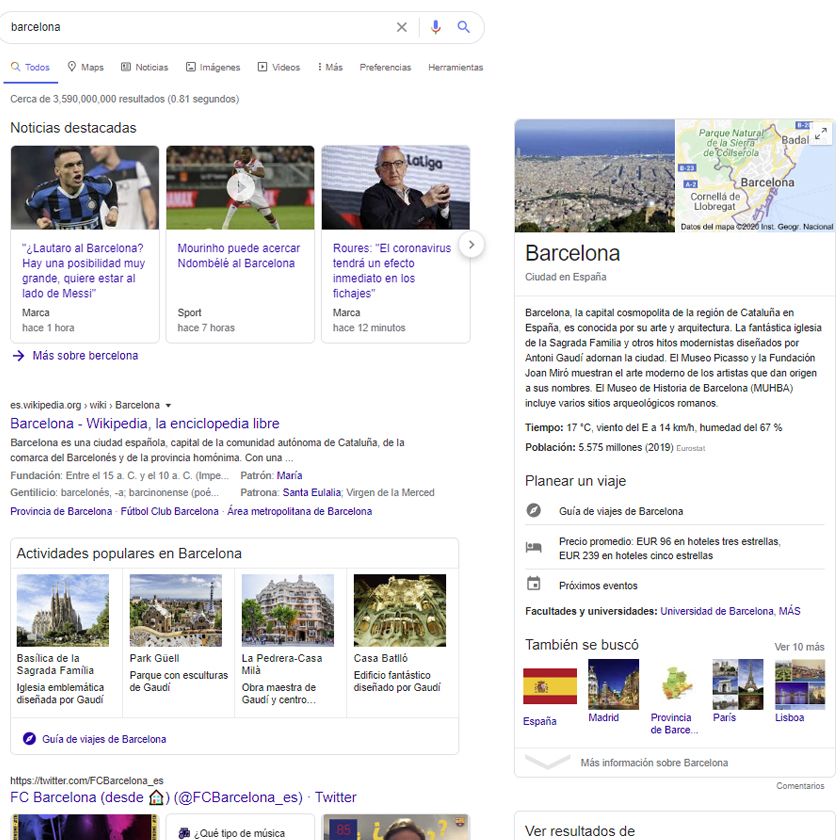
Task: Click the Roures LaLiga news image
Action: coord(395,188)
